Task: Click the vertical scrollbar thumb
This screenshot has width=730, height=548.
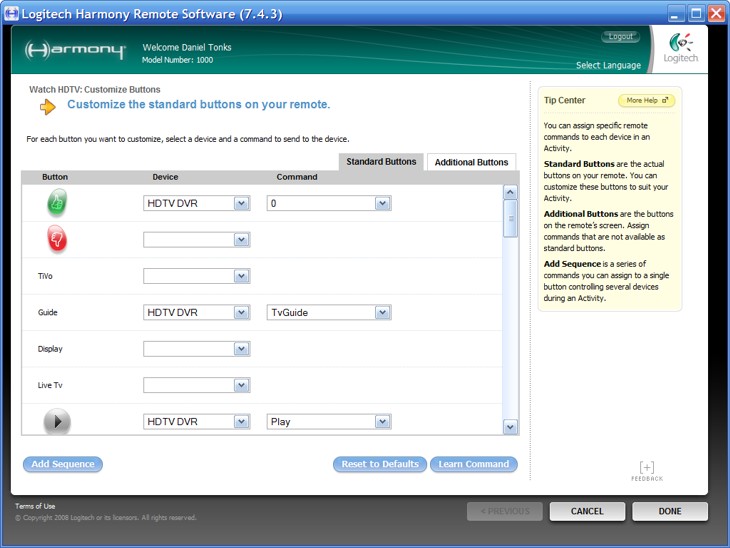Action: coord(510,218)
